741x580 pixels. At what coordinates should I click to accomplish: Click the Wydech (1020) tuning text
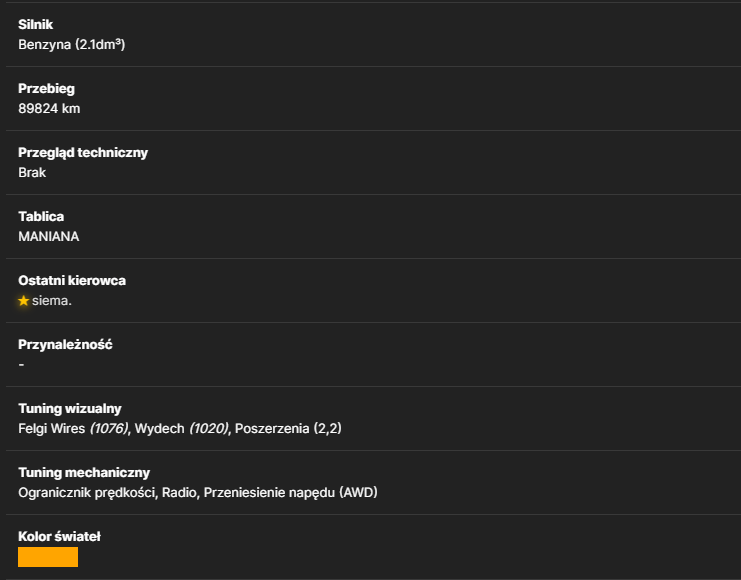[x=182, y=428]
